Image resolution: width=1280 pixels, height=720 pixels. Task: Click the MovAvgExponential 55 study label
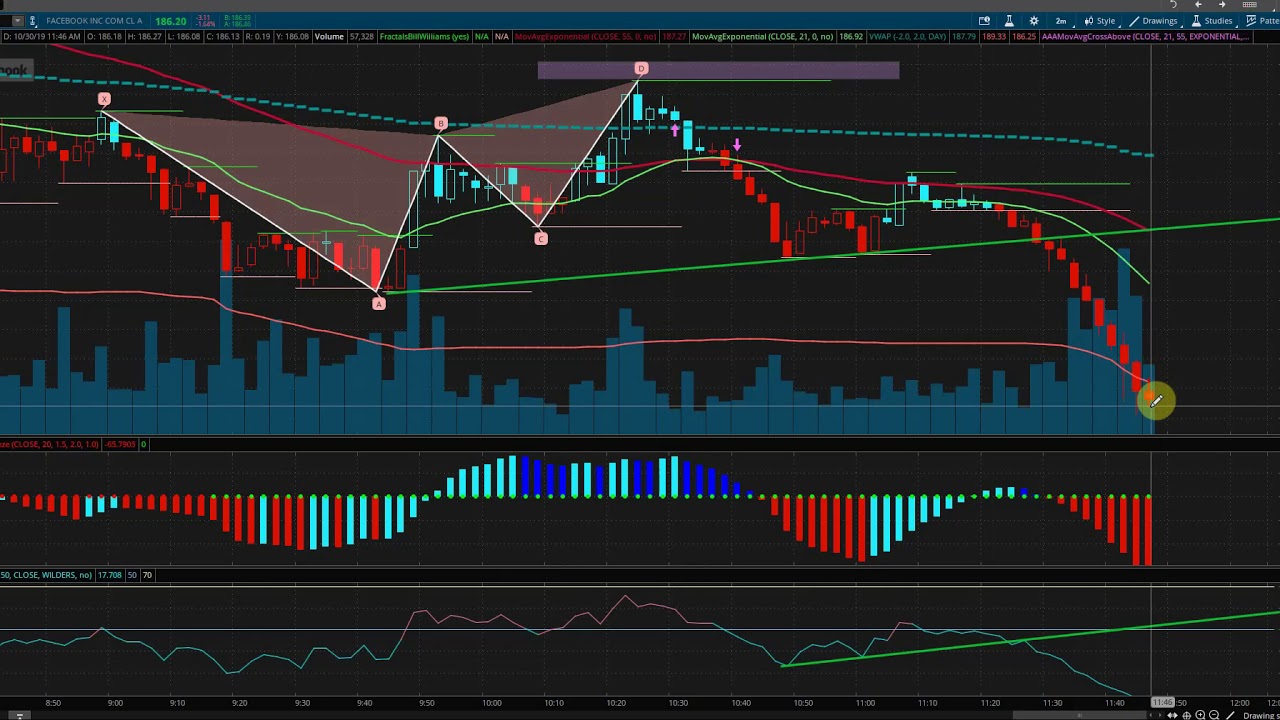coord(585,37)
